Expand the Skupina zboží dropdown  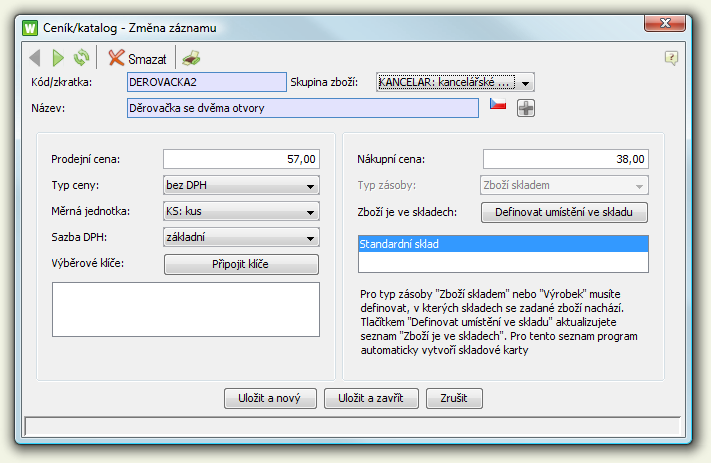(x=527, y=82)
